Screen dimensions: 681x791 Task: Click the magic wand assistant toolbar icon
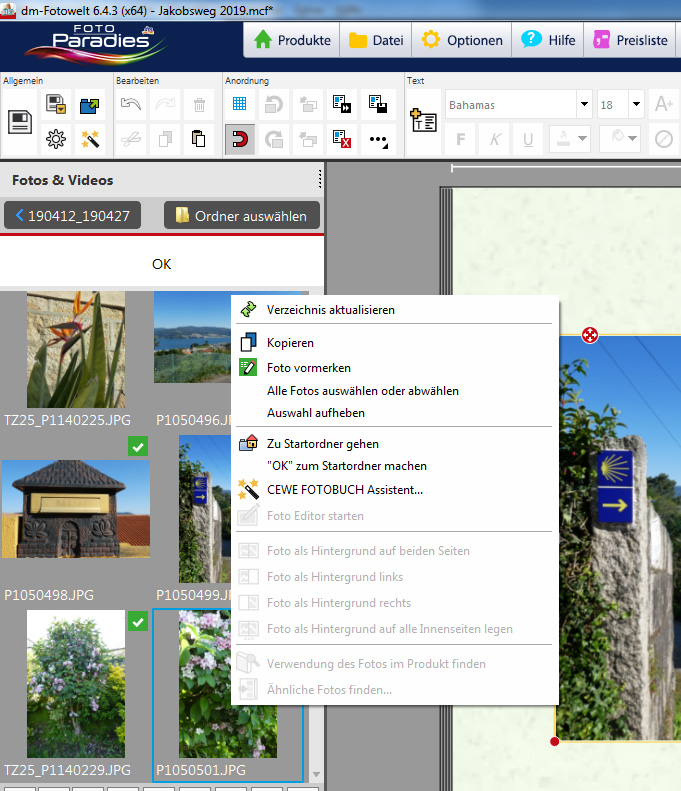coord(90,140)
